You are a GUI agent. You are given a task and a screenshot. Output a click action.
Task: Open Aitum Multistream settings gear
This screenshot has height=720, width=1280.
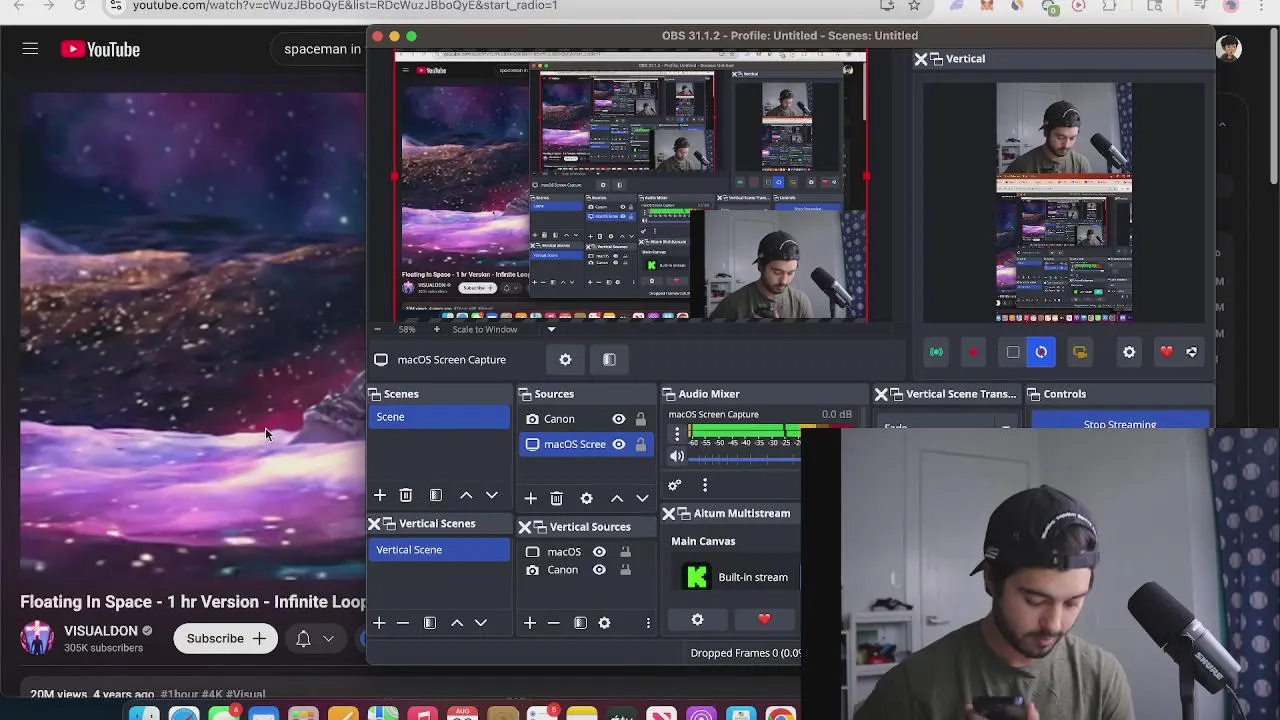pos(697,620)
